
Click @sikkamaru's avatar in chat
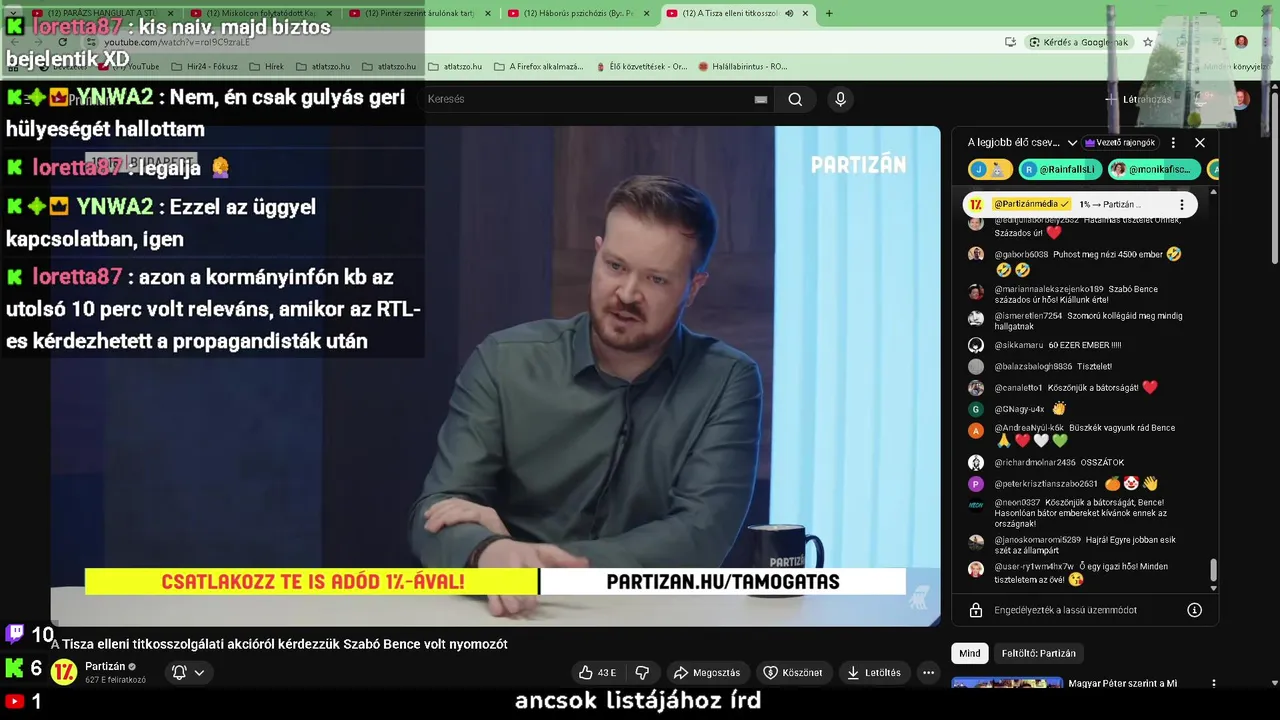[976, 345]
